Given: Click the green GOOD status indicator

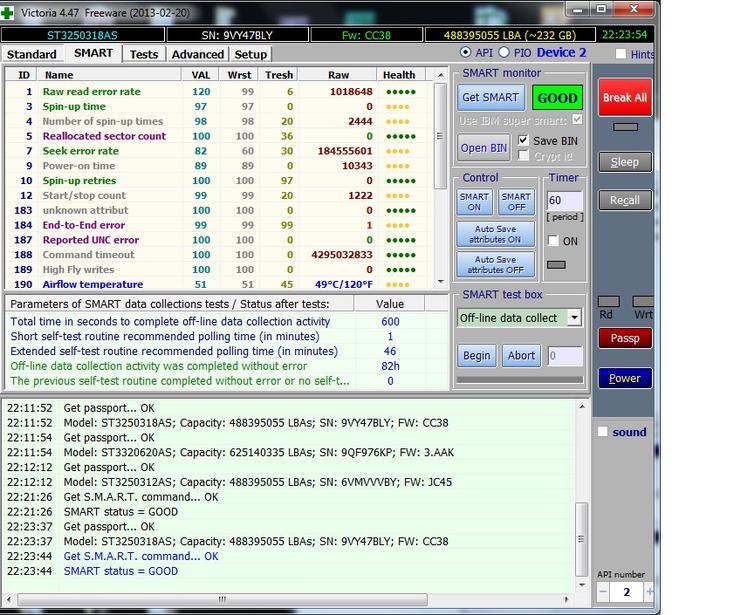Looking at the screenshot, I should pos(557,98).
